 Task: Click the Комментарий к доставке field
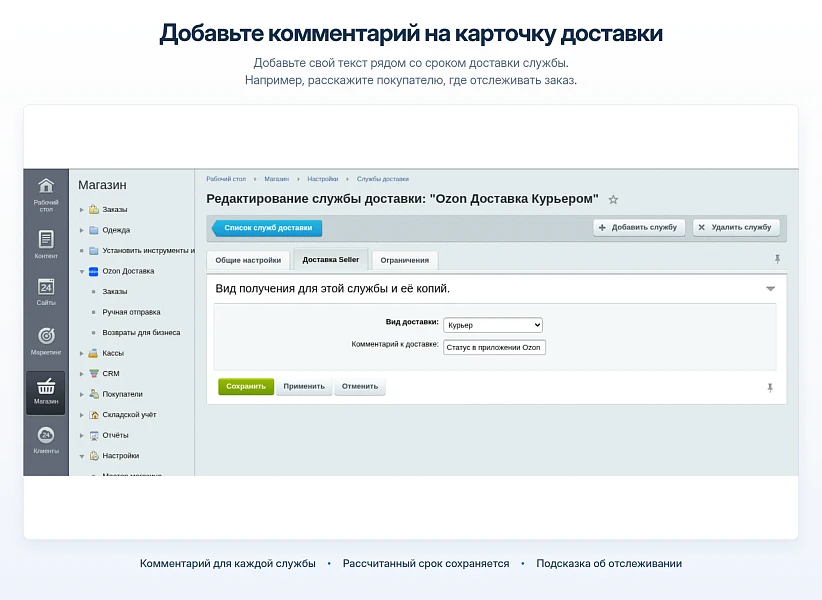pyautogui.click(x=494, y=347)
